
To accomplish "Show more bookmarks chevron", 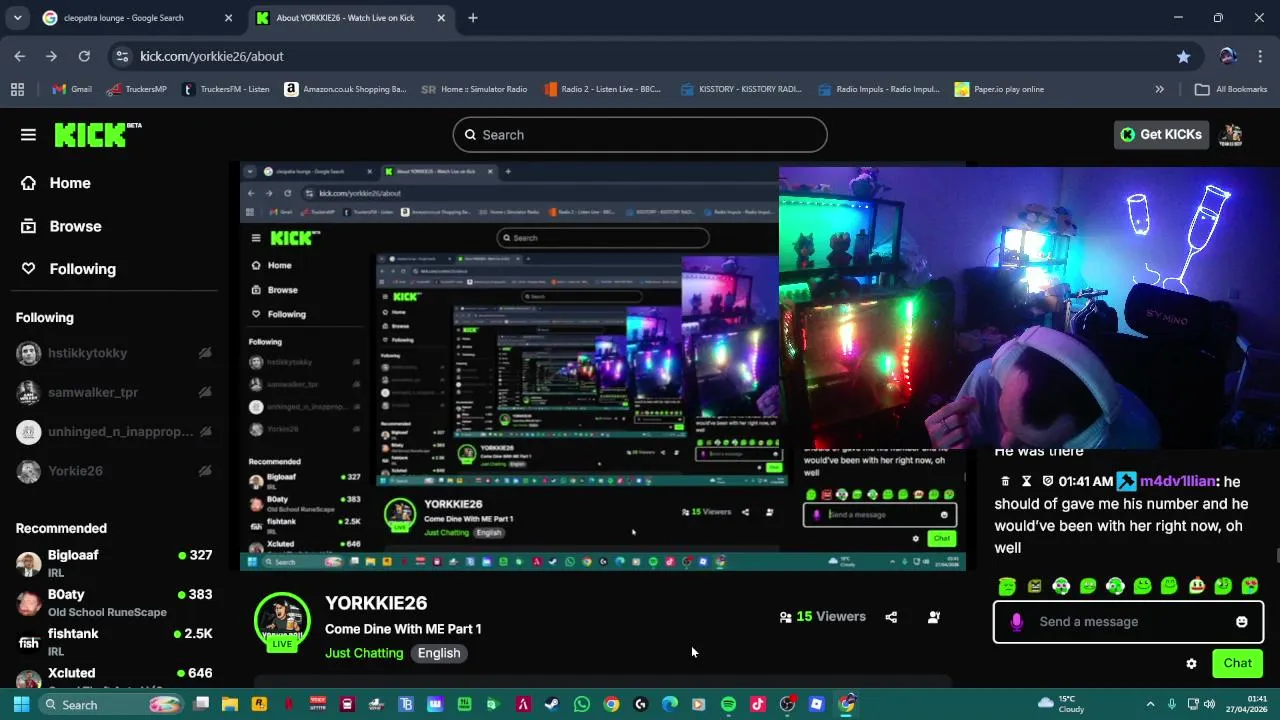I will coord(1159,89).
